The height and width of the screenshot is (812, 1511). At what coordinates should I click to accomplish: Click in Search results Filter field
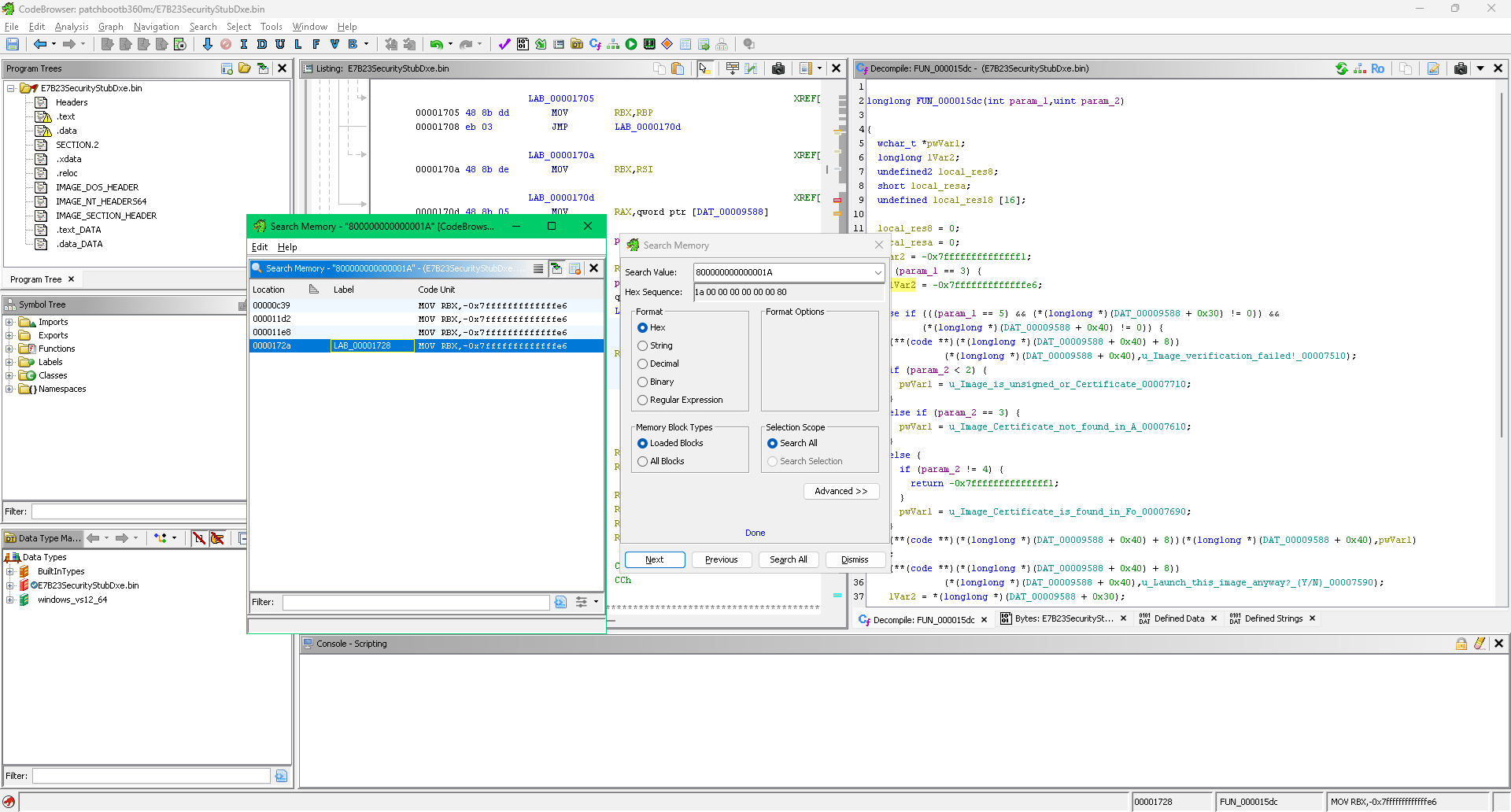pos(416,602)
